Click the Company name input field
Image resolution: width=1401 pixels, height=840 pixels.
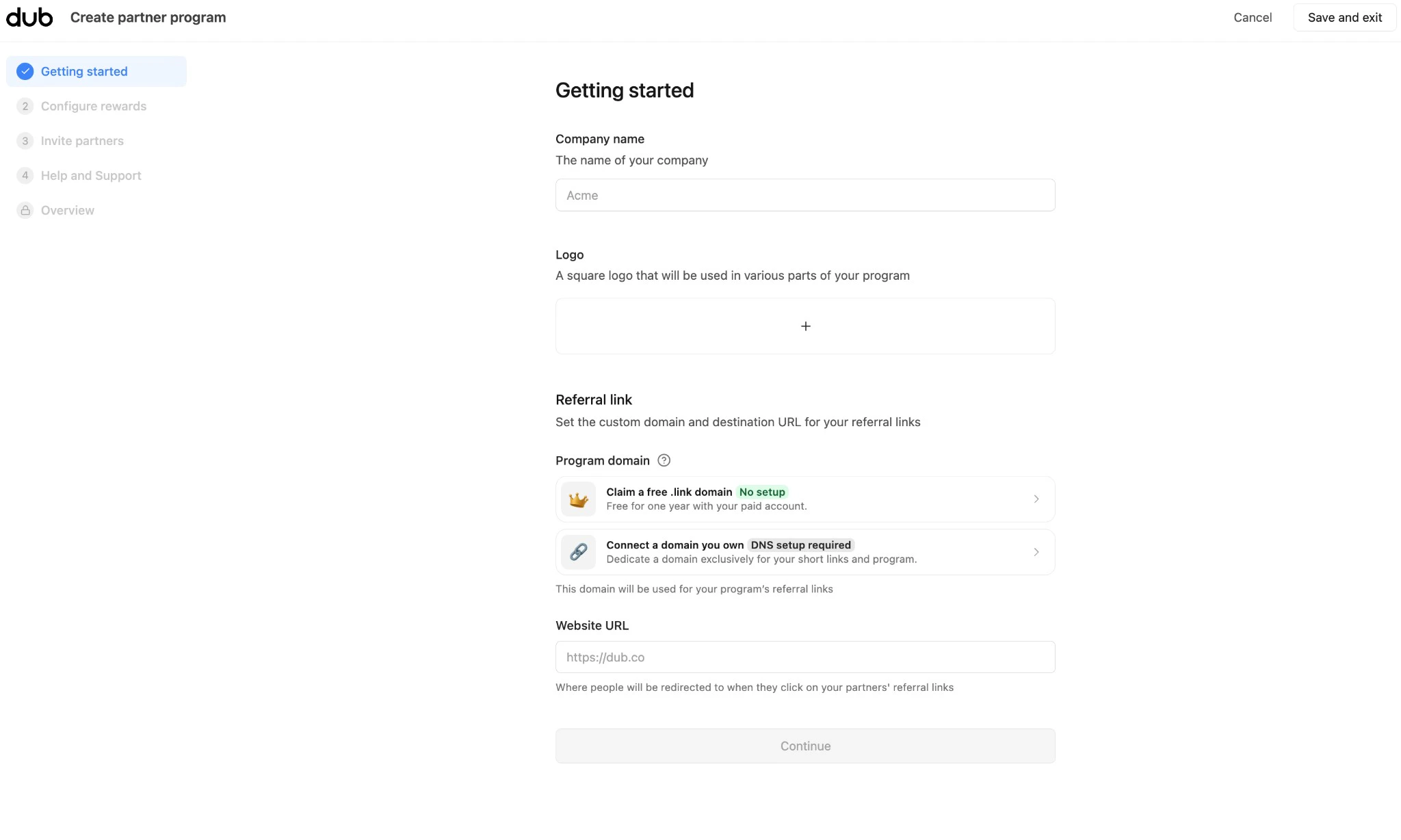[x=805, y=195]
